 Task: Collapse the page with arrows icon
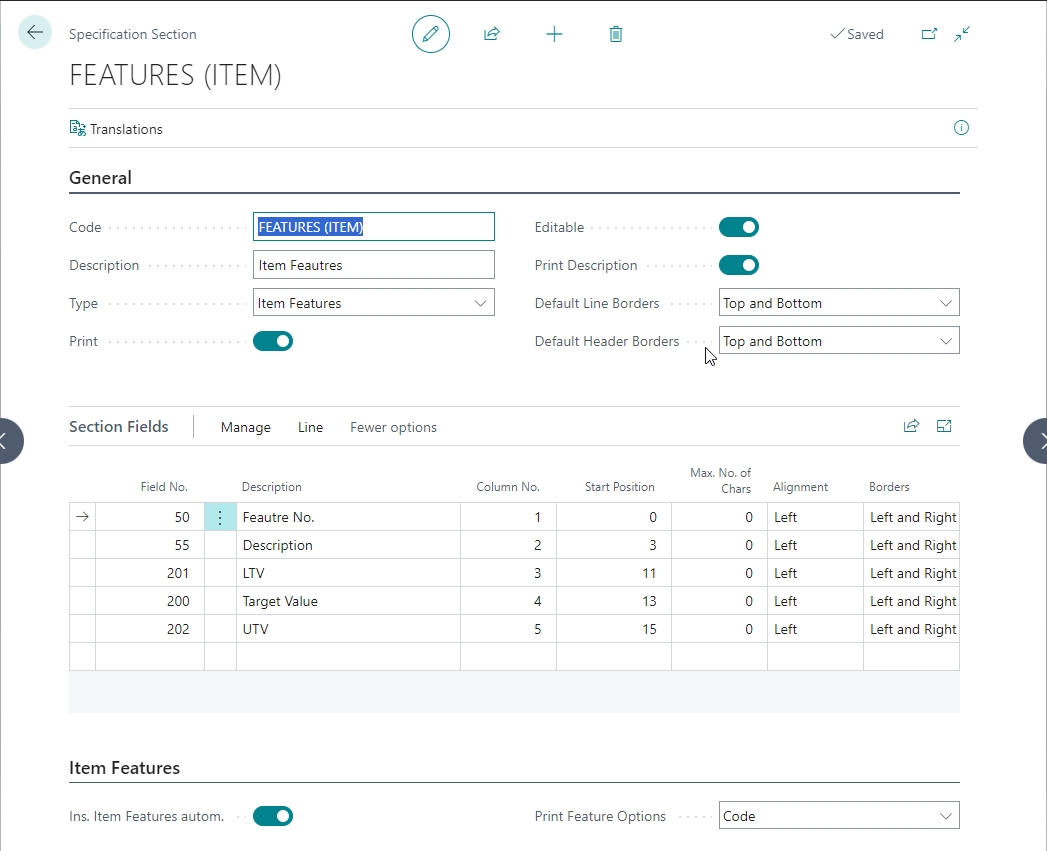click(x=962, y=34)
